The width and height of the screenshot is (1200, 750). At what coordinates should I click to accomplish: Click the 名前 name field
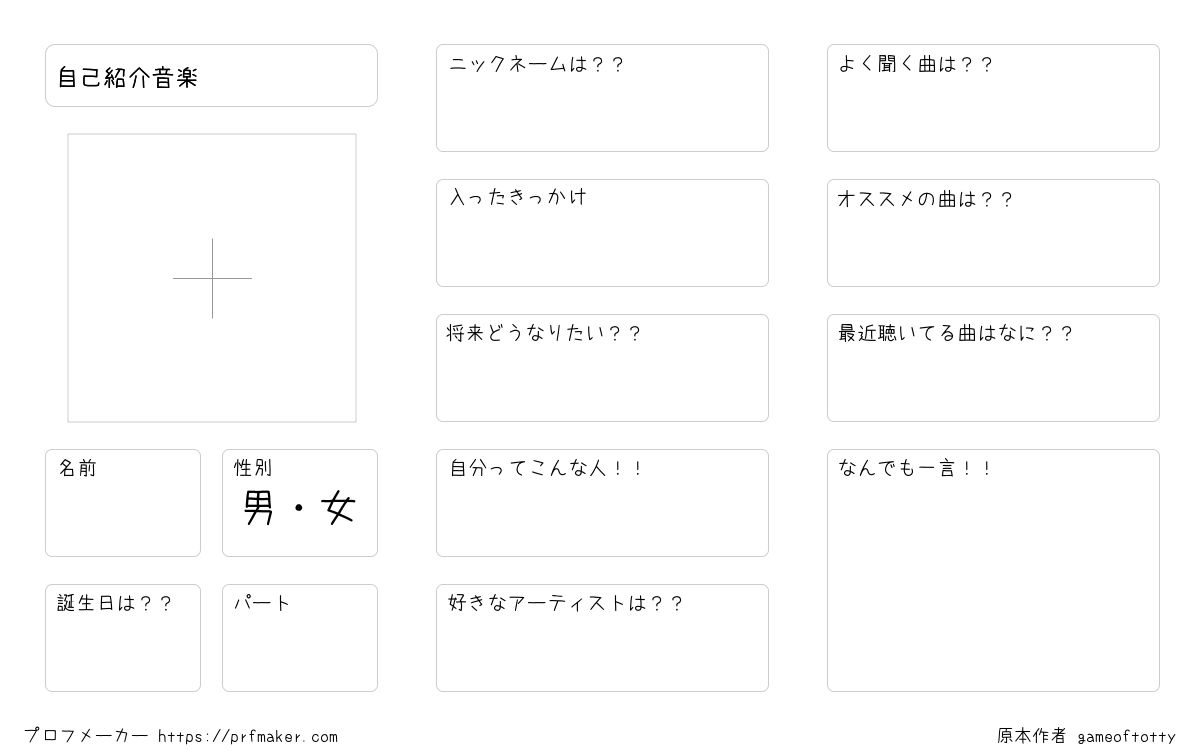pos(123,503)
